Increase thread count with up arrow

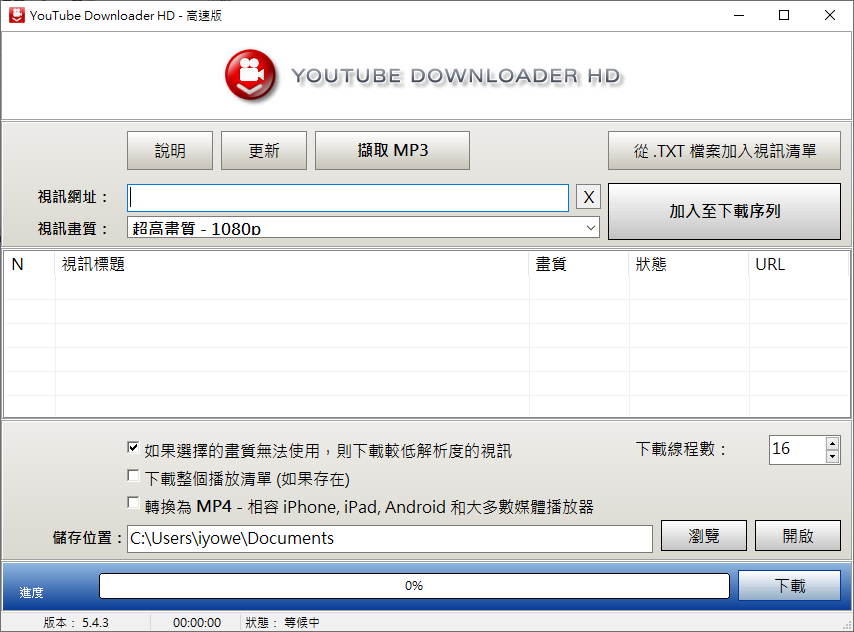click(x=832, y=443)
